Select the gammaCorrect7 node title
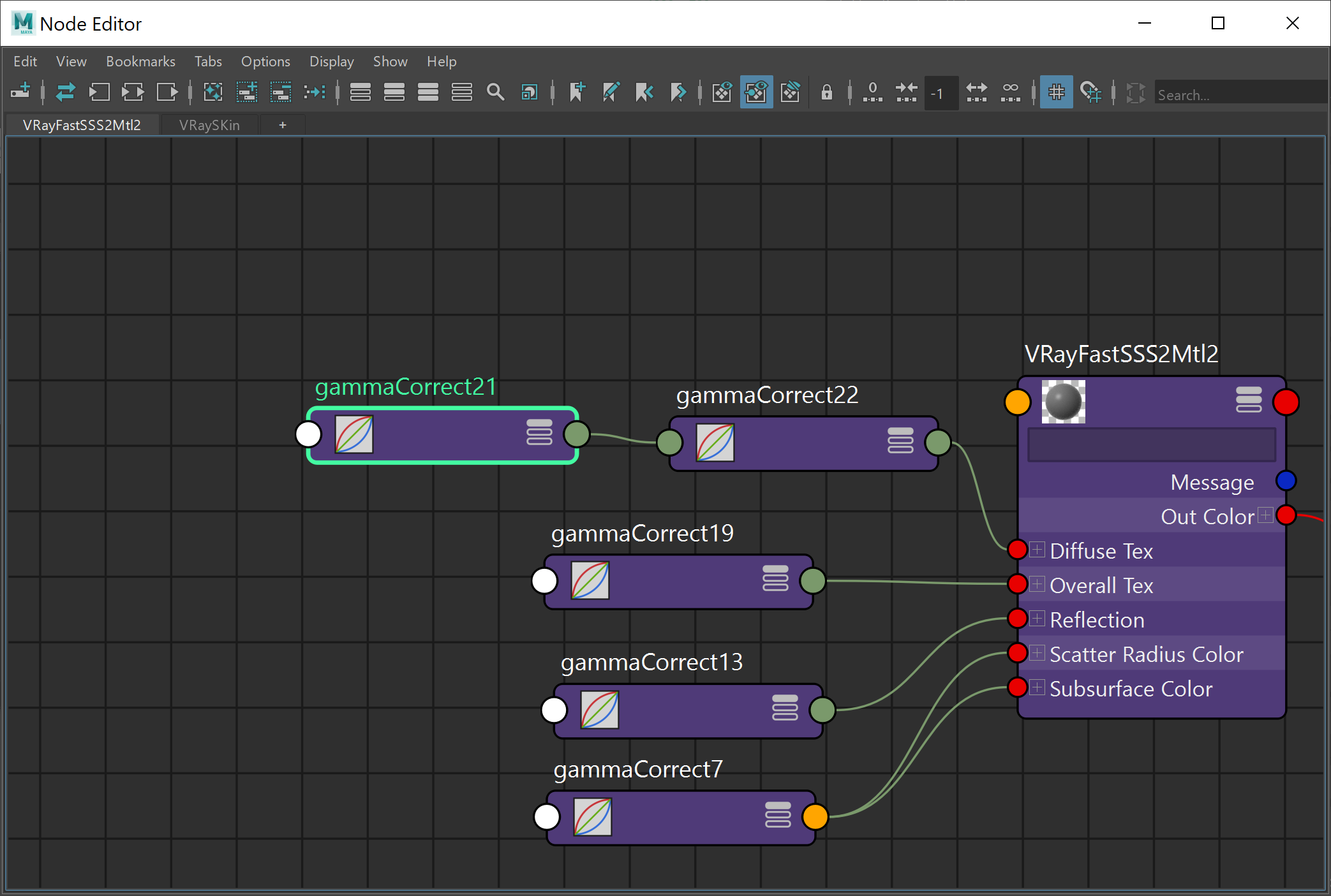Viewport: 1331px width, 896px height. pos(638,769)
